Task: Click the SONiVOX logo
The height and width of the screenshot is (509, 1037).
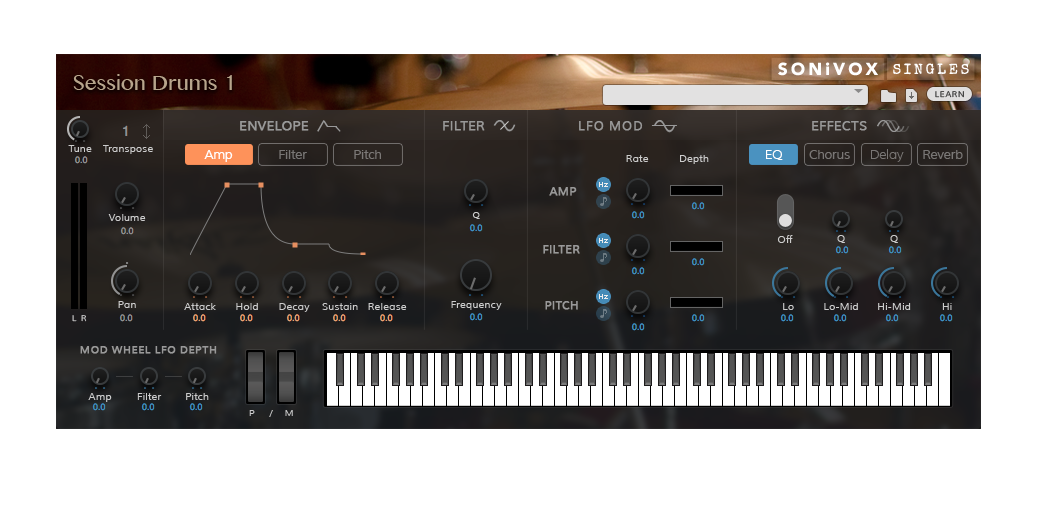Action: 828,69
